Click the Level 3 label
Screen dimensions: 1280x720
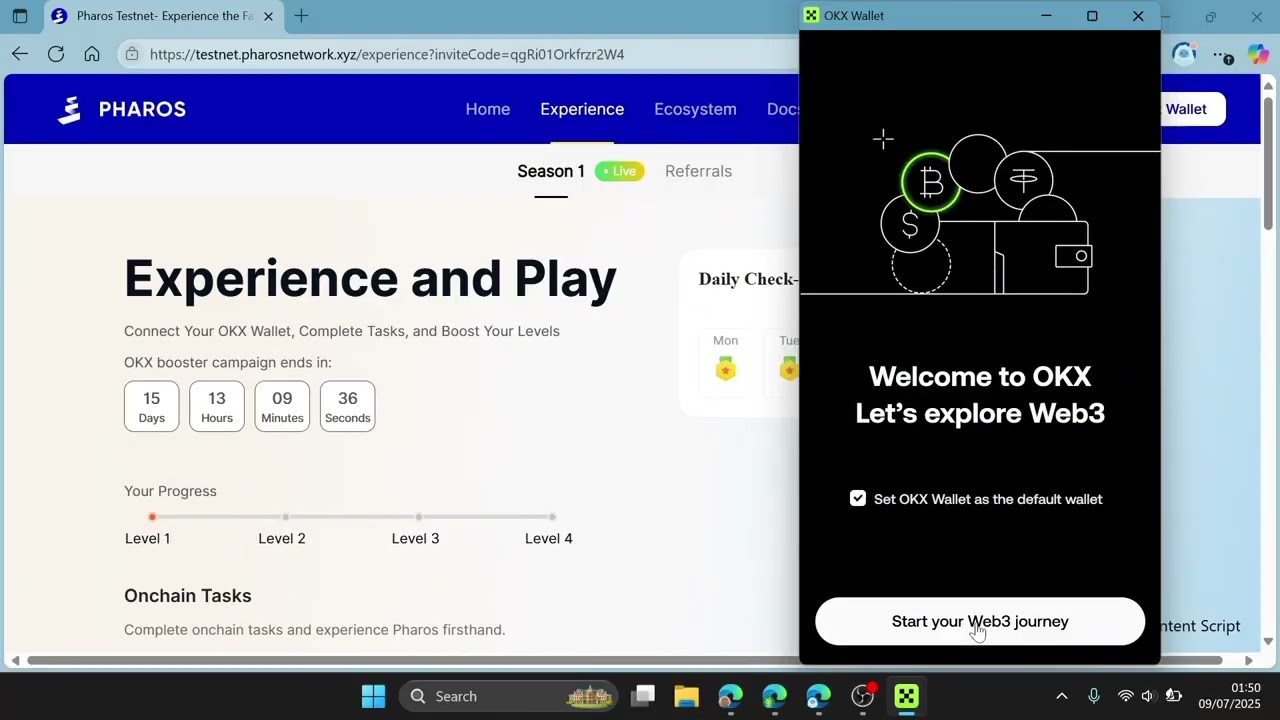415,538
